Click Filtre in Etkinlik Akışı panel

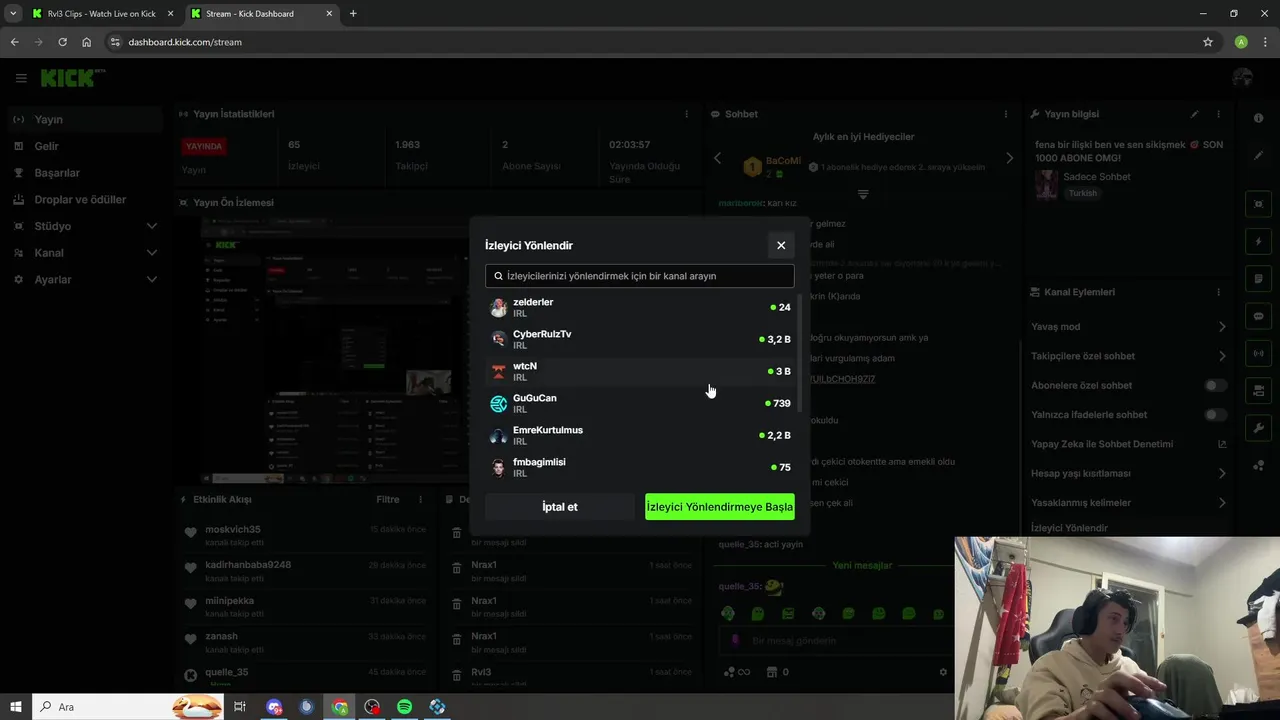(x=387, y=499)
